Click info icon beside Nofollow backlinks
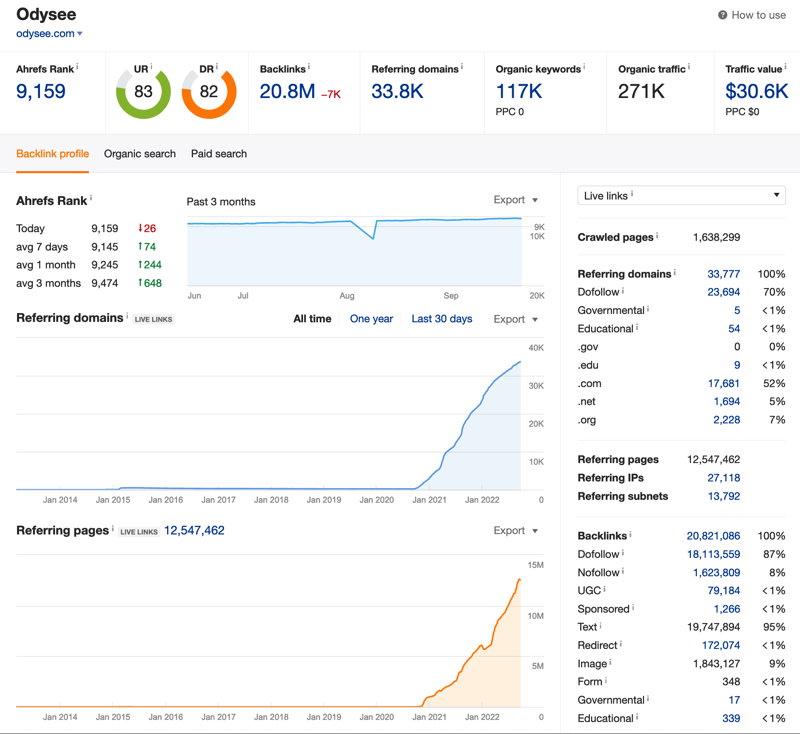The height and width of the screenshot is (734, 800). pos(623,571)
